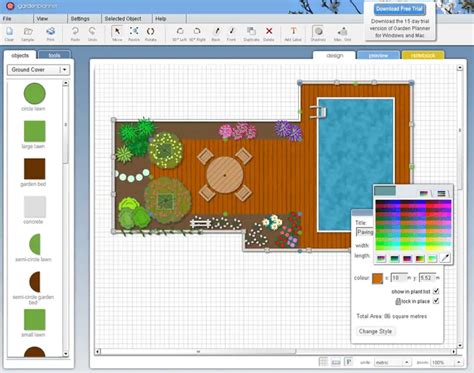
Task: Toggle the Shadows toolbar button
Action: click(318, 34)
